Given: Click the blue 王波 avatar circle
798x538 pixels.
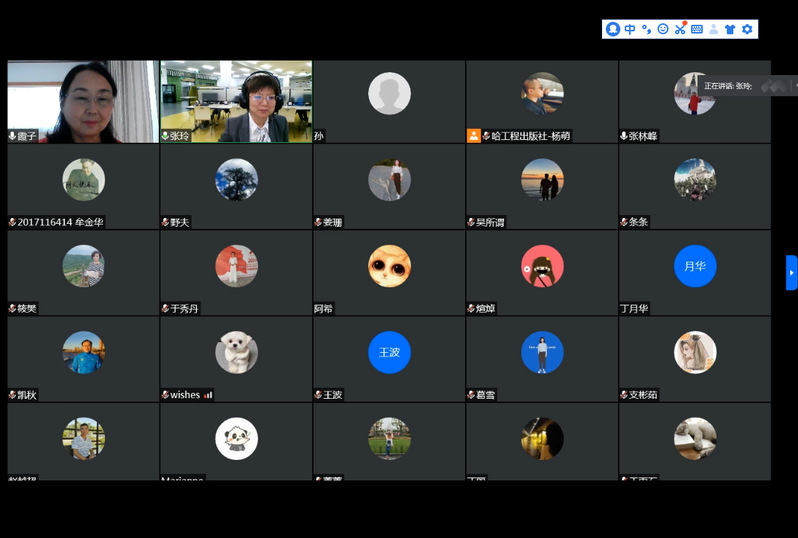Looking at the screenshot, I should (389, 352).
